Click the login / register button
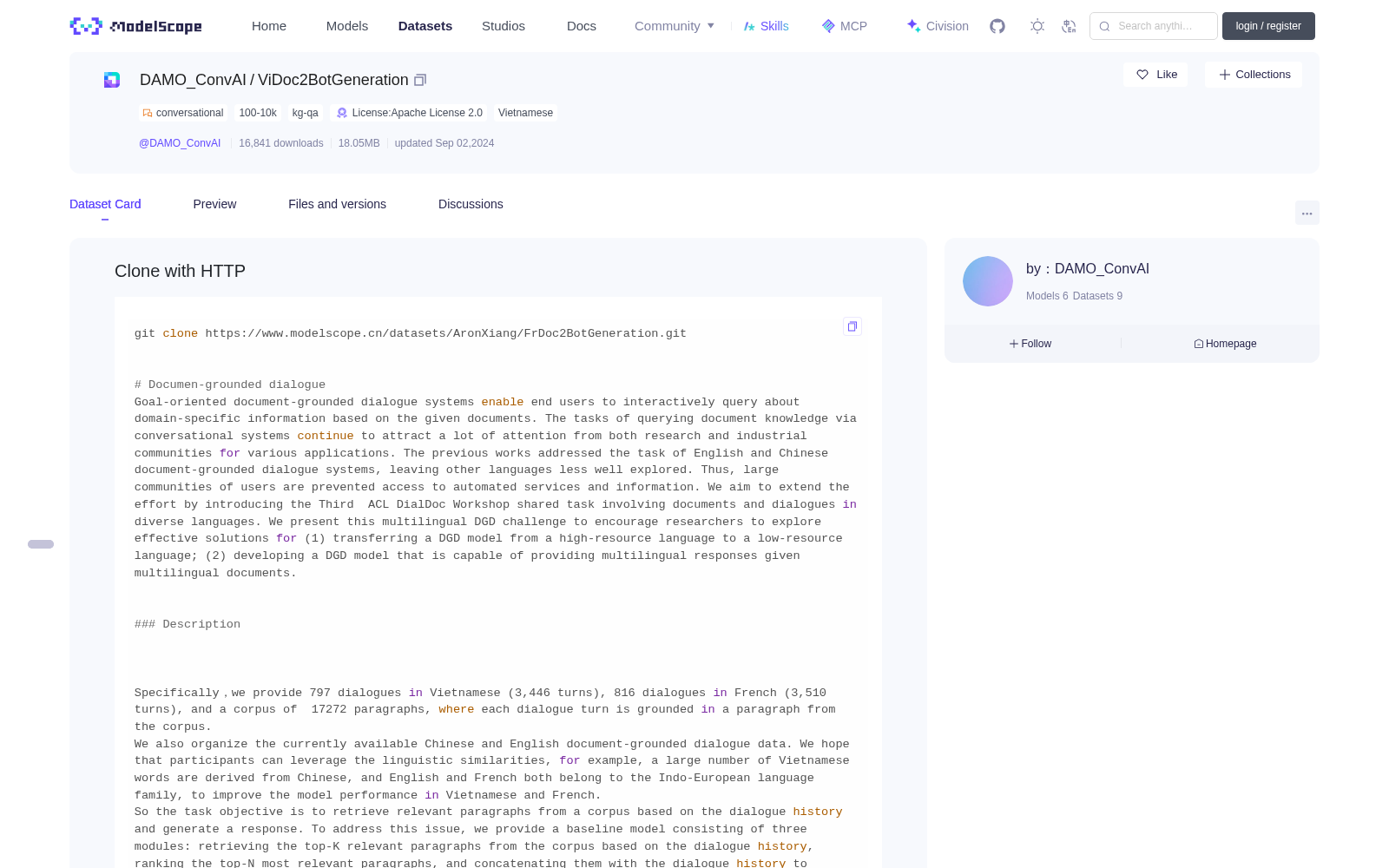 coord(1268,26)
